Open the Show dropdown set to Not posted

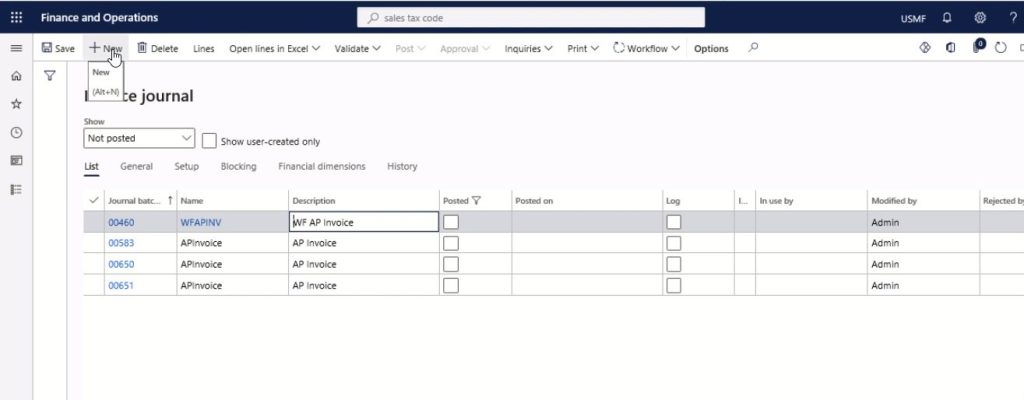click(x=139, y=138)
